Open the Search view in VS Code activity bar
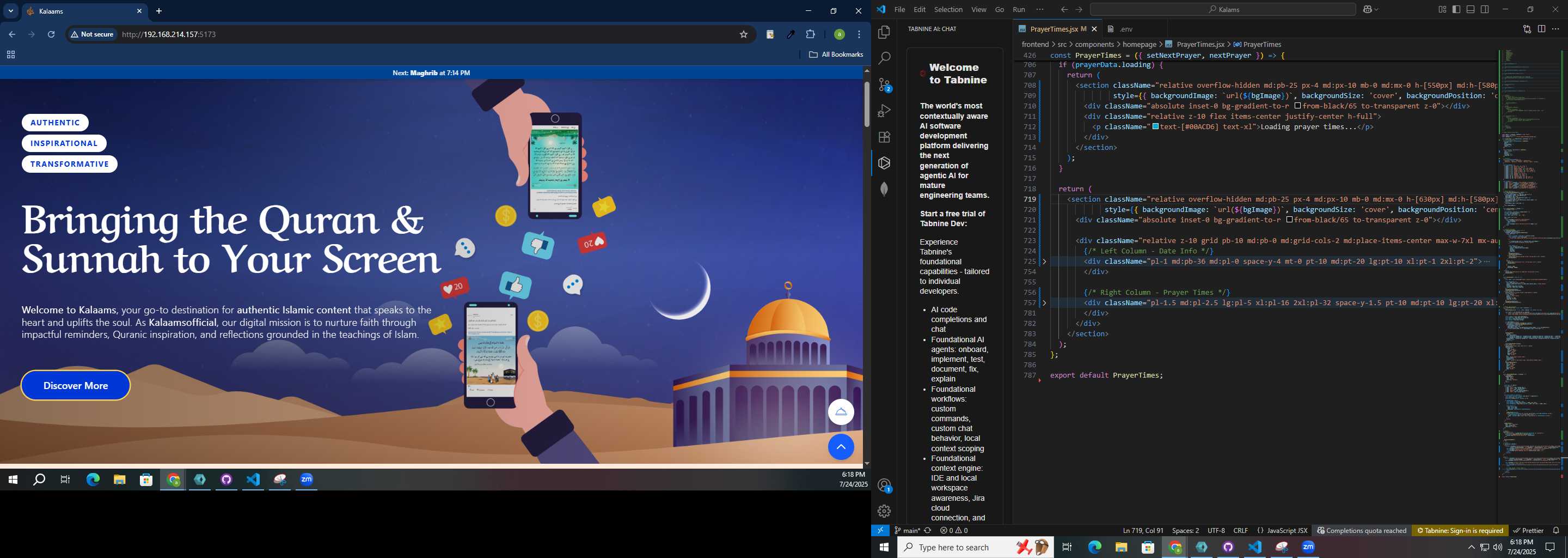The image size is (1568, 558). pos(884,58)
